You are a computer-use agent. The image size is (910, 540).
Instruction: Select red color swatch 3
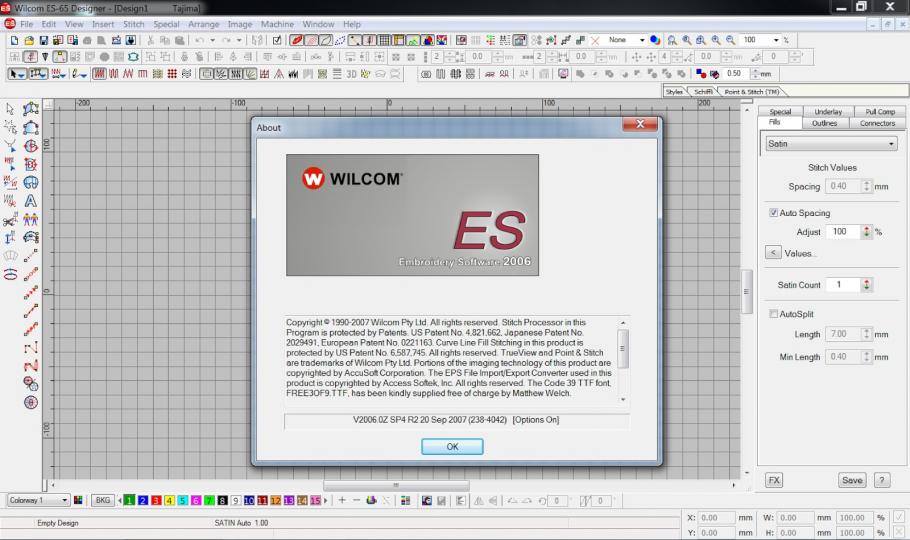pyautogui.click(x=156, y=500)
